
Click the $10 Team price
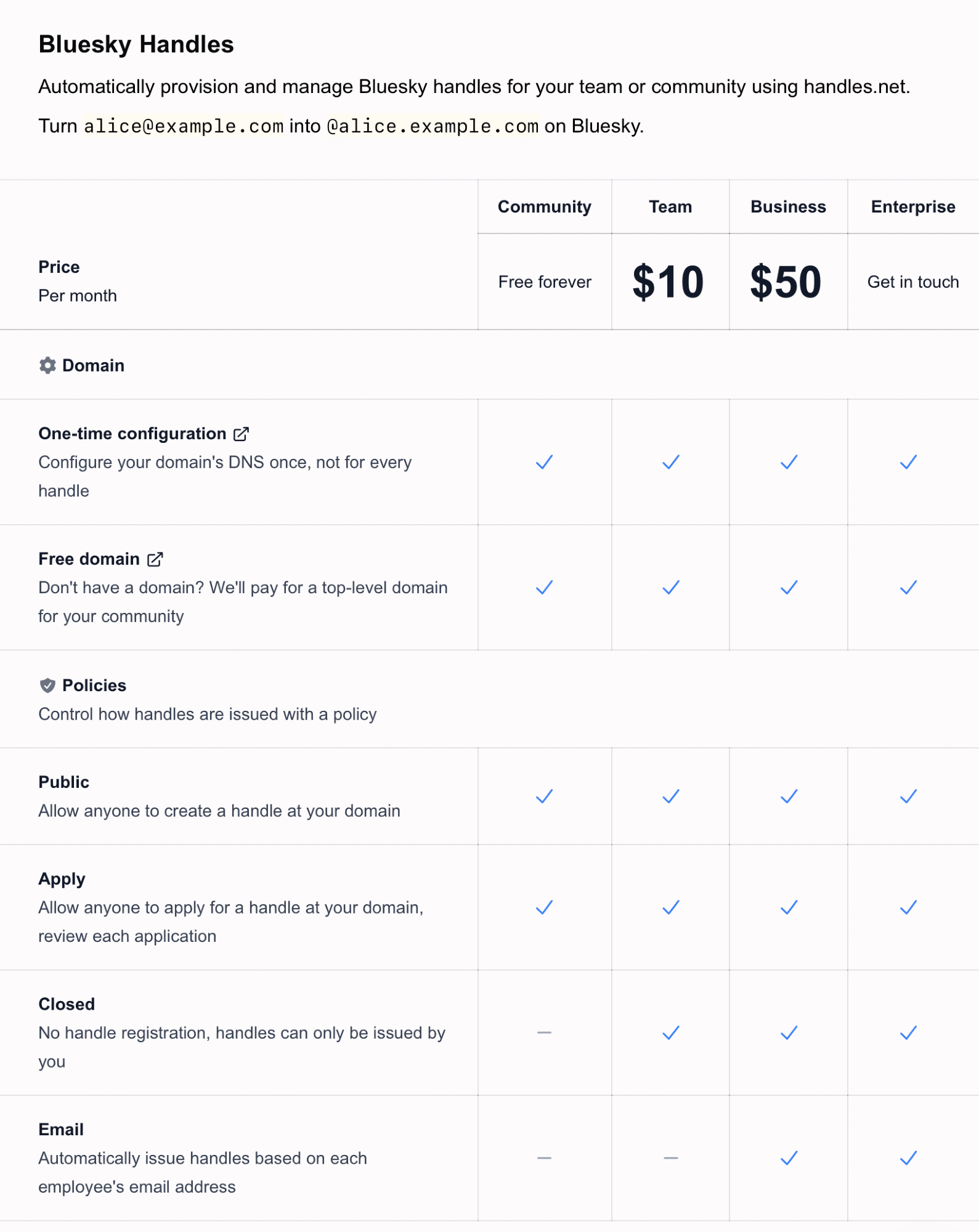(x=668, y=282)
